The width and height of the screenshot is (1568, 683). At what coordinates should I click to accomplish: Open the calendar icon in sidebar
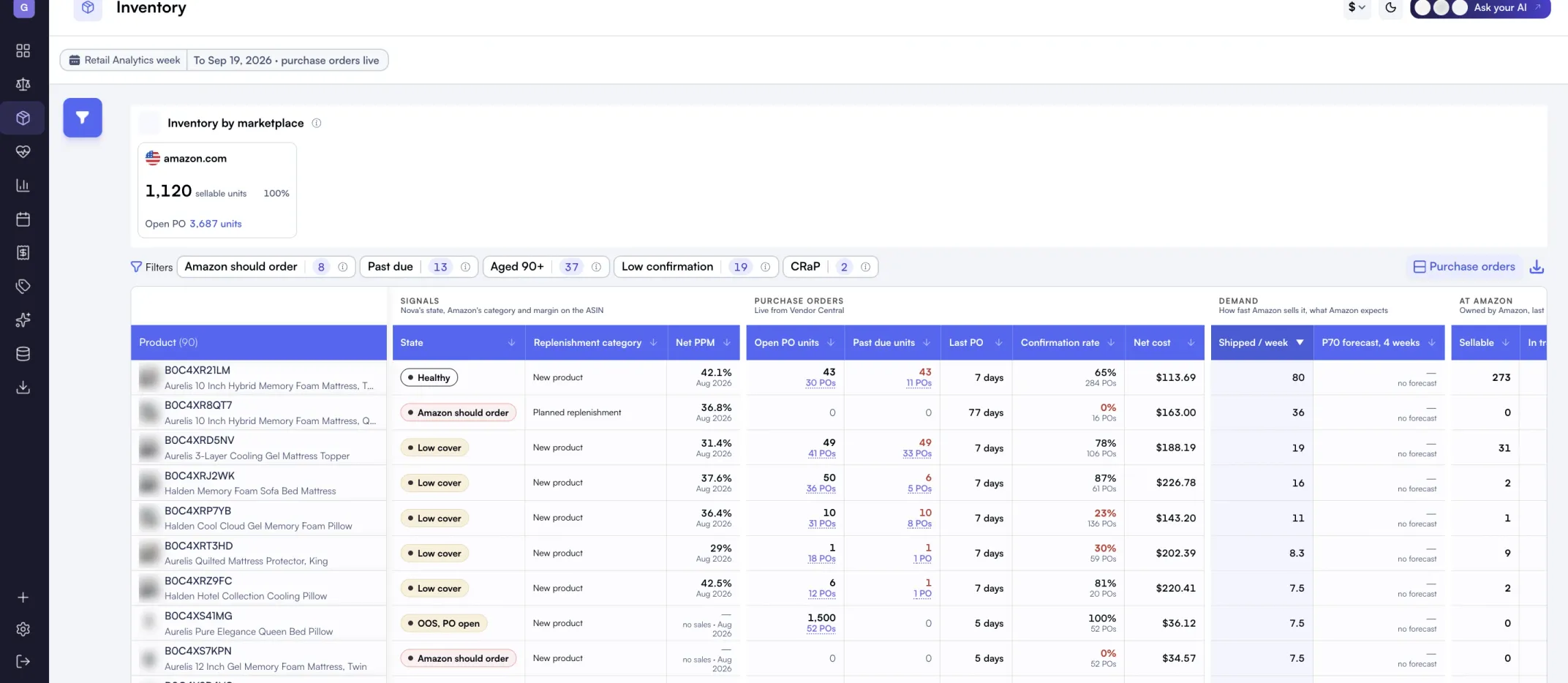click(23, 219)
